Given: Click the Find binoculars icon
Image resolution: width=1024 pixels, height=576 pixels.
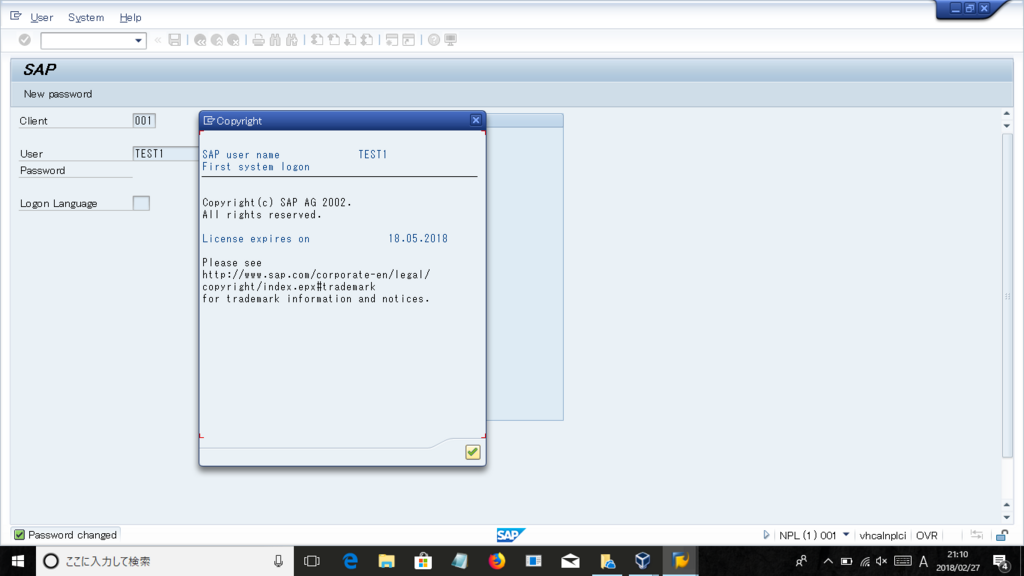Looking at the screenshot, I should click(275, 40).
